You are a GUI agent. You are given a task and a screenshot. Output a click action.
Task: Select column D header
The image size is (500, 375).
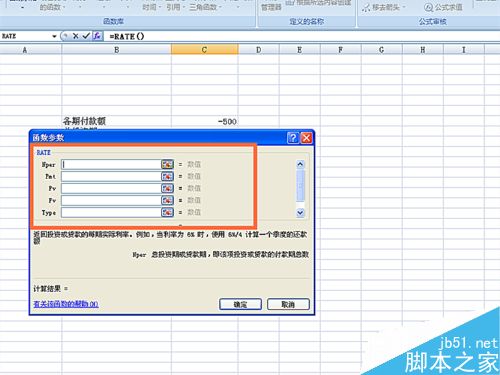[259, 50]
